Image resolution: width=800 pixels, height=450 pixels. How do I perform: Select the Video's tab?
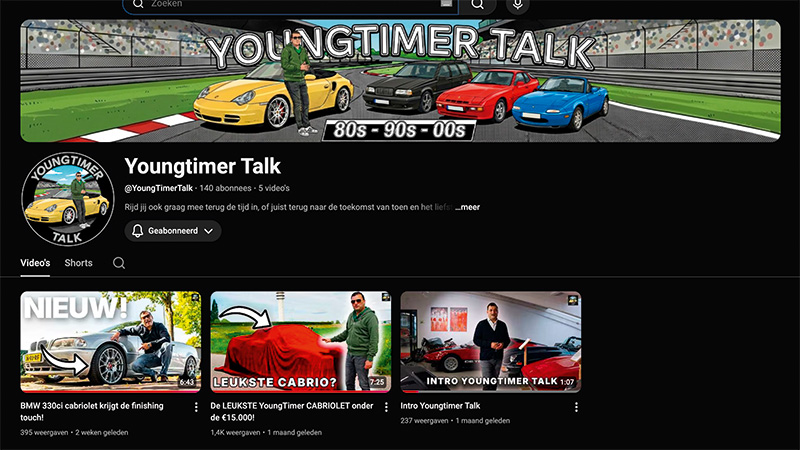[35, 263]
